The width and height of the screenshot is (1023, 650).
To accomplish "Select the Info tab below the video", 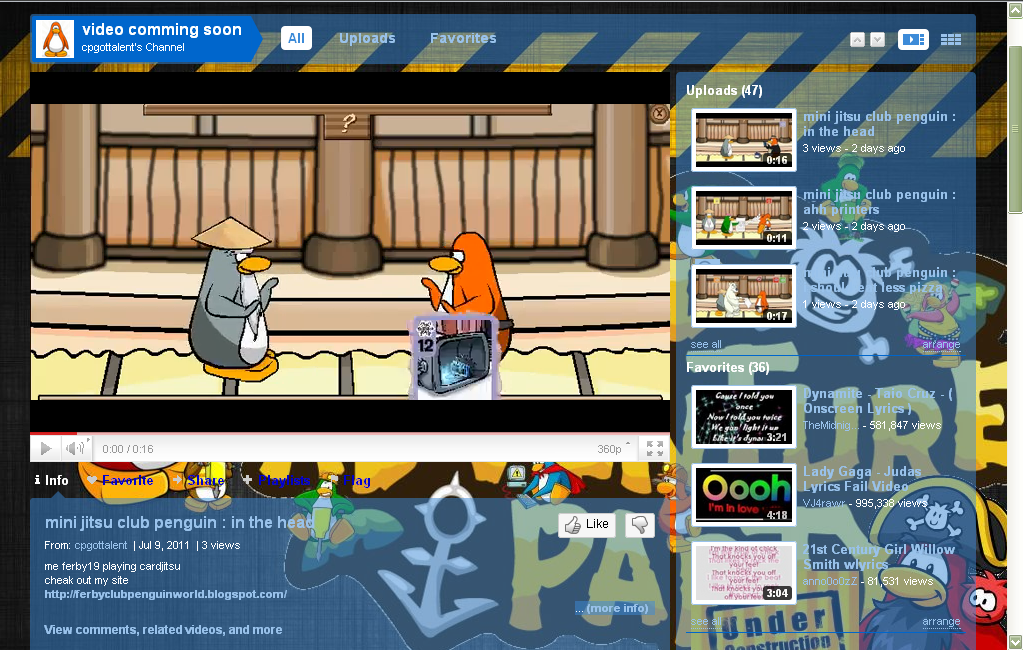I will (52, 480).
